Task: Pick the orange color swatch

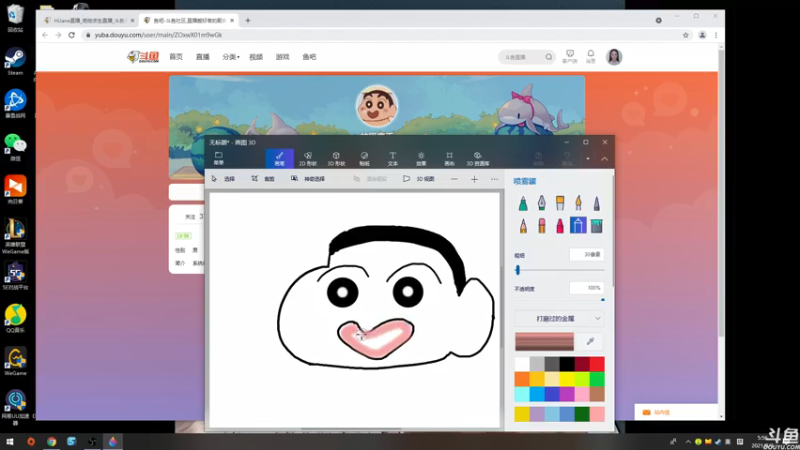Action: (522, 379)
